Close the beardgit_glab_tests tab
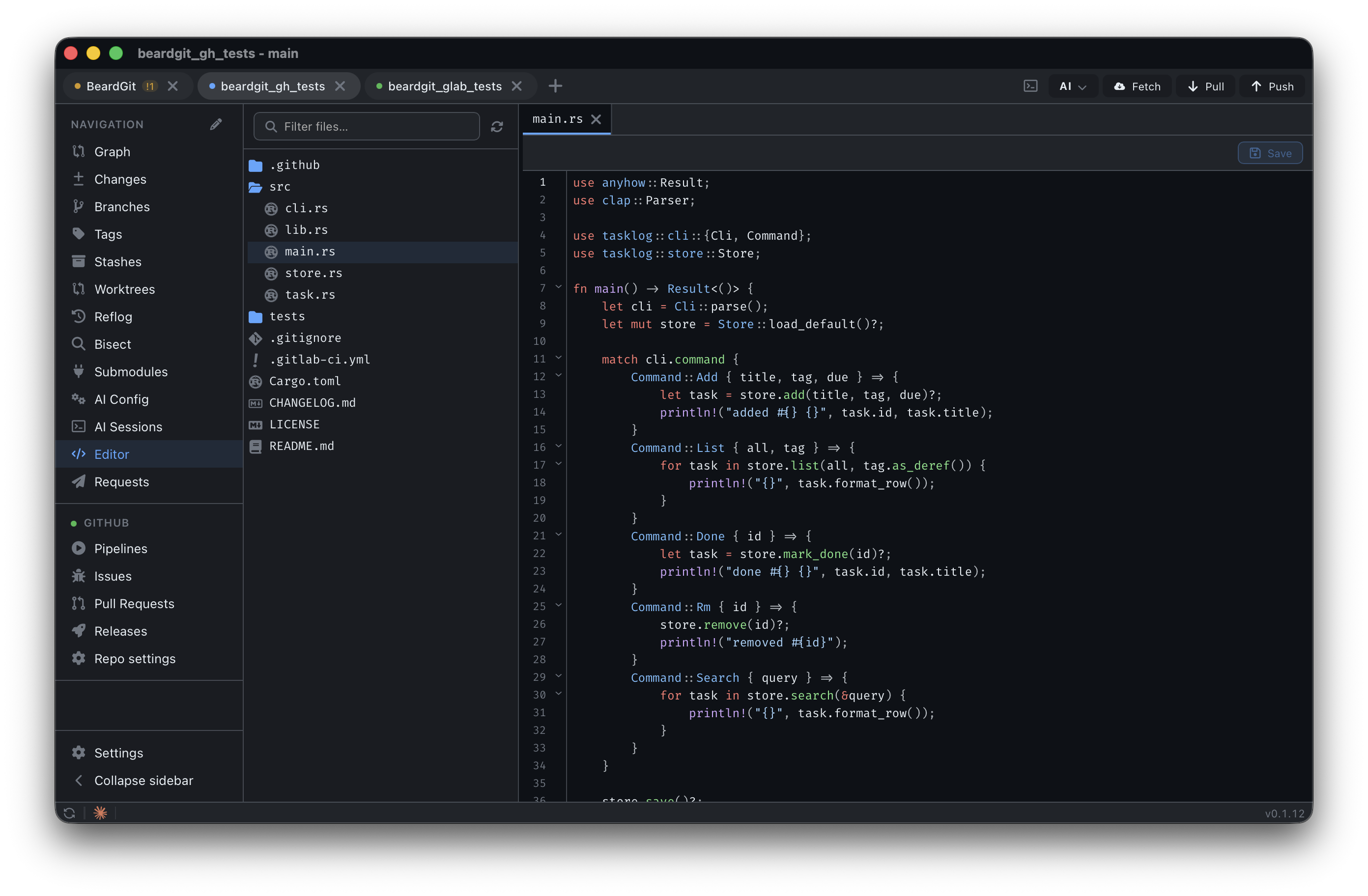1368x896 pixels. coord(517,86)
